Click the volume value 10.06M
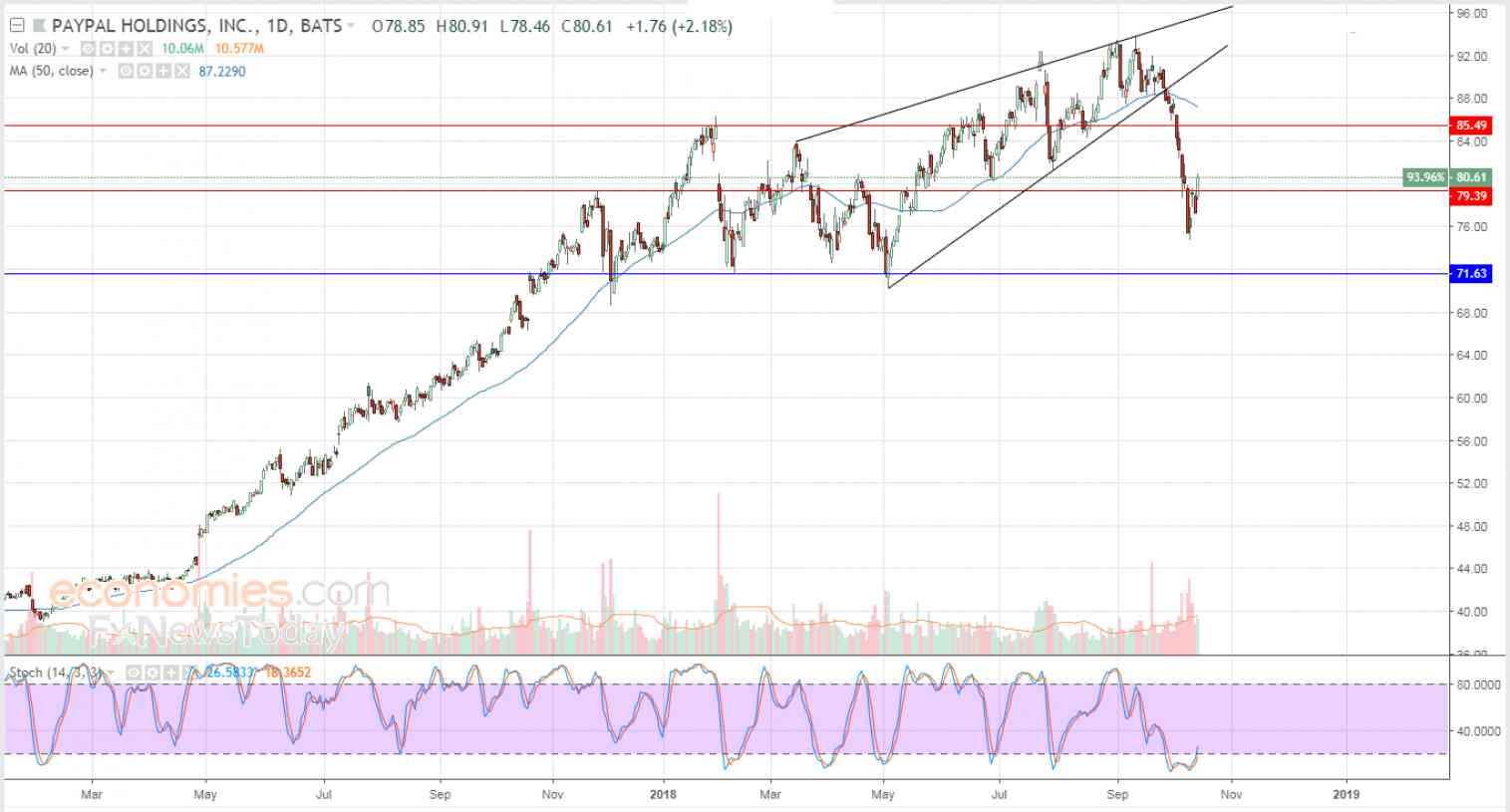This screenshot has width=1510, height=812. (x=181, y=49)
